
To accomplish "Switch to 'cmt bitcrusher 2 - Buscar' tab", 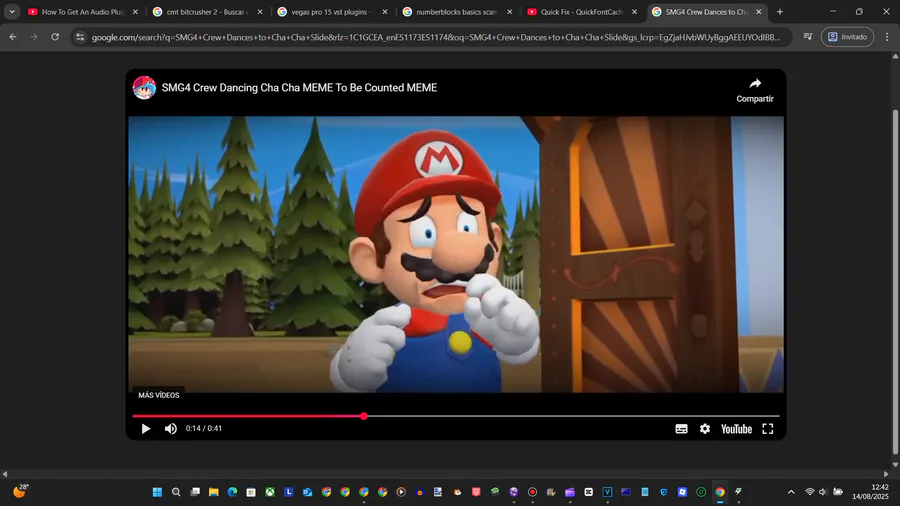I will (x=201, y=11).
